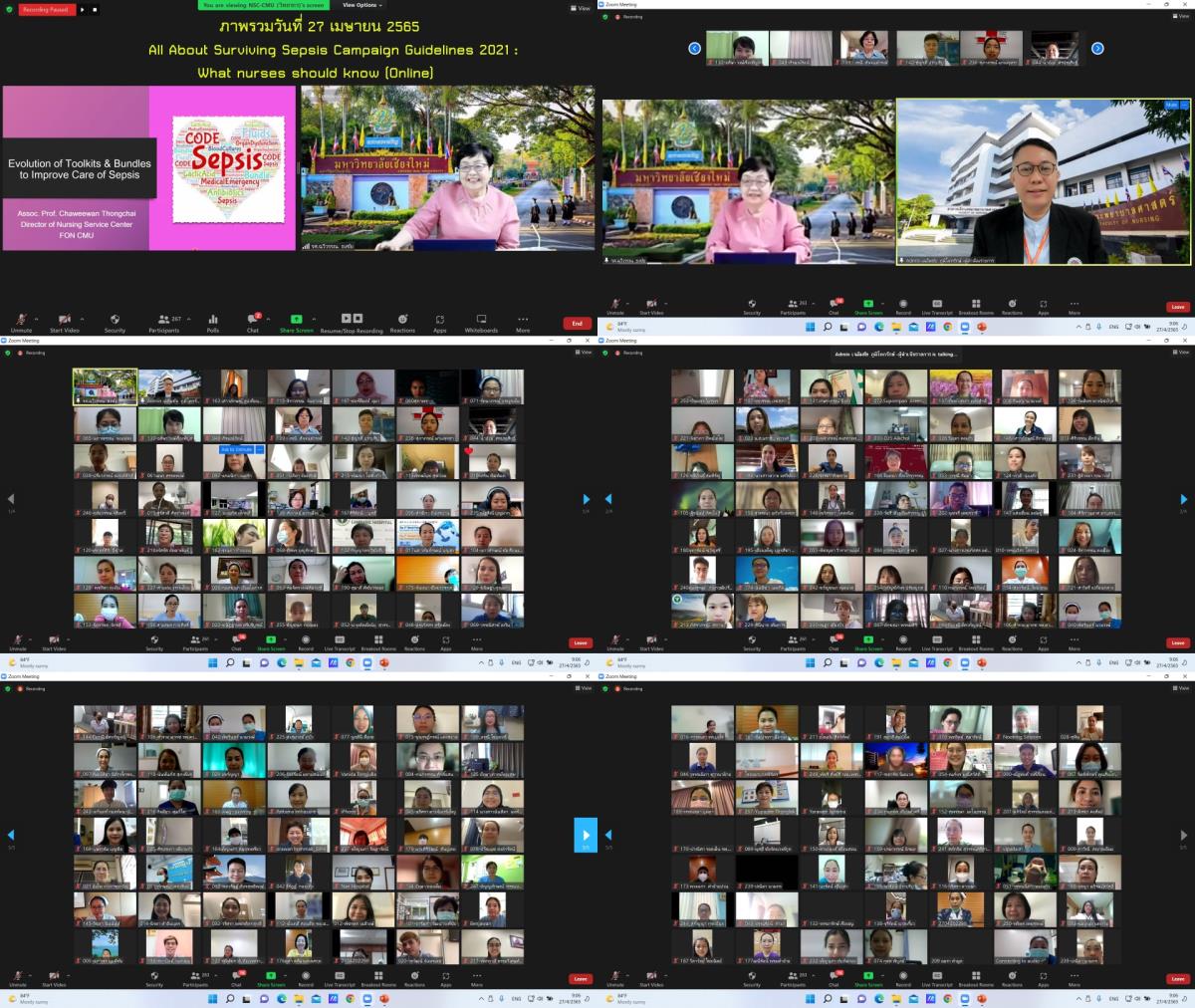
Task: Click Live Transcript in the speaker view toolbar
Action: pos(937,307)
